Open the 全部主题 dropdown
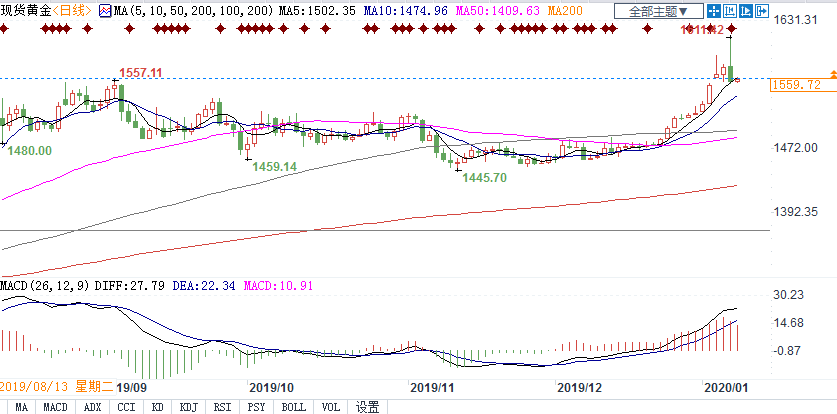The image size is (837, 414). pyautogui.click(x=665, y=11)
